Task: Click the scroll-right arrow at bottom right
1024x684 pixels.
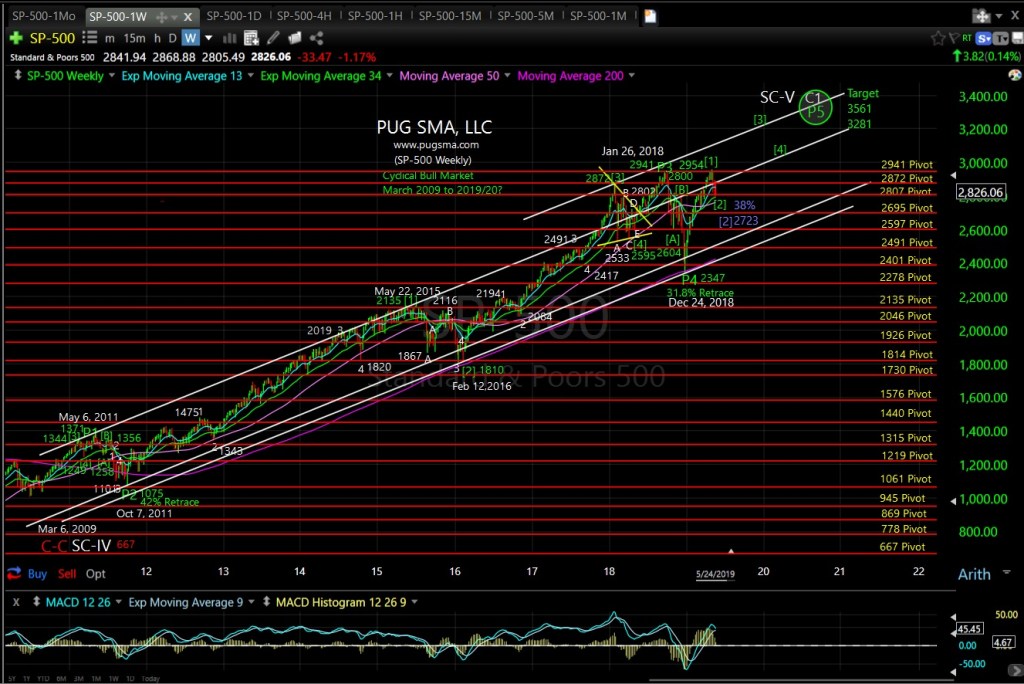Action: (x=1014, y=671)
